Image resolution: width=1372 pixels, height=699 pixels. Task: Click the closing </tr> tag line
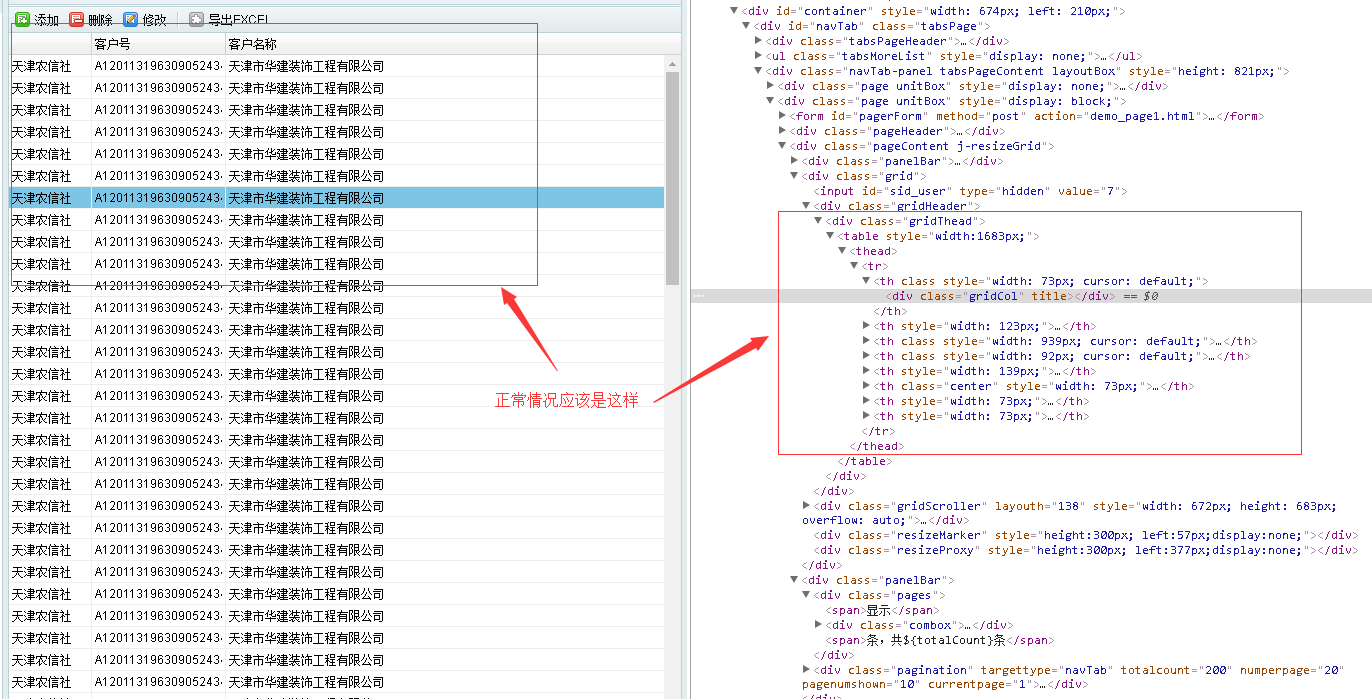click(879, 431)
